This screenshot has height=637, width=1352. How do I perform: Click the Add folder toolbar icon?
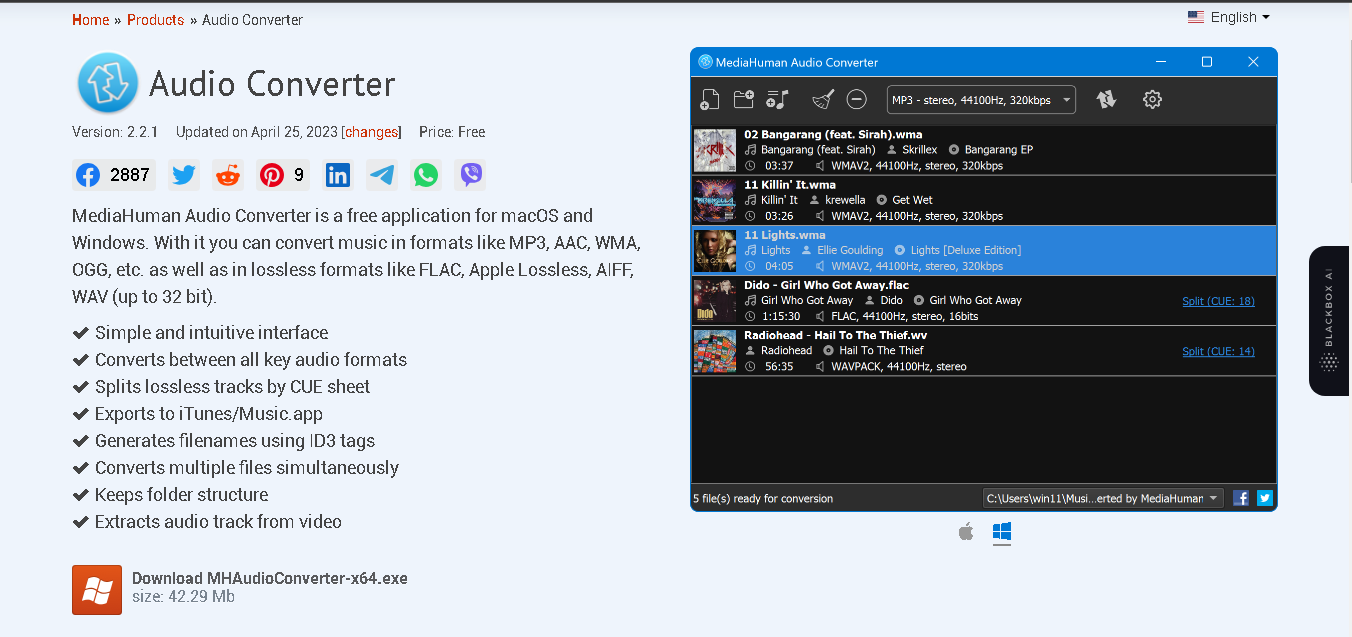pos(743,99)
